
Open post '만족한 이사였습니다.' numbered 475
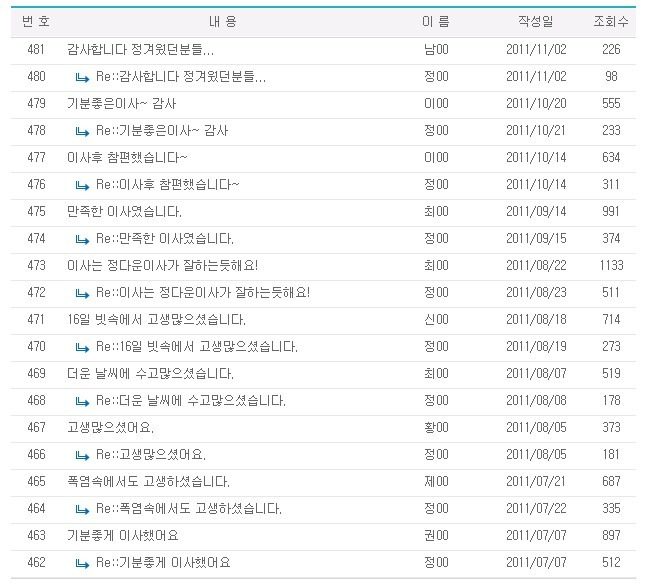[x=124, y=211]
